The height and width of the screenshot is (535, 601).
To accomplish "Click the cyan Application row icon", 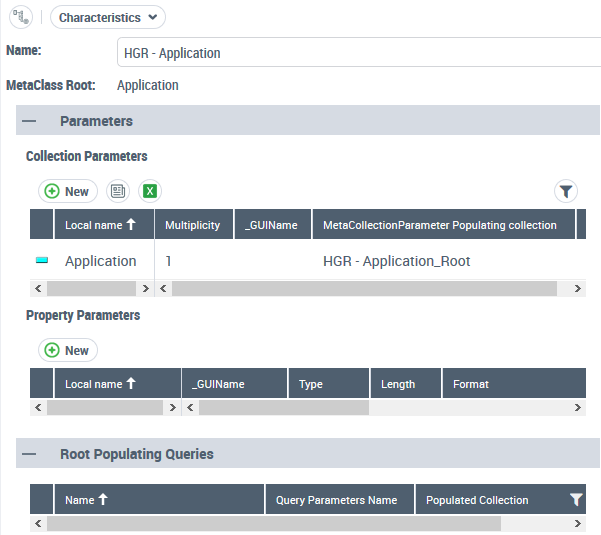I will [42, 261].
